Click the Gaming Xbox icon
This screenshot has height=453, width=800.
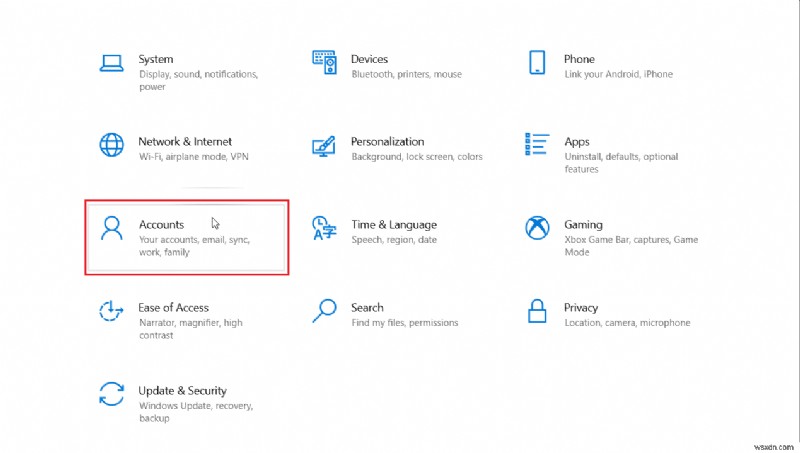coord(537,228)
